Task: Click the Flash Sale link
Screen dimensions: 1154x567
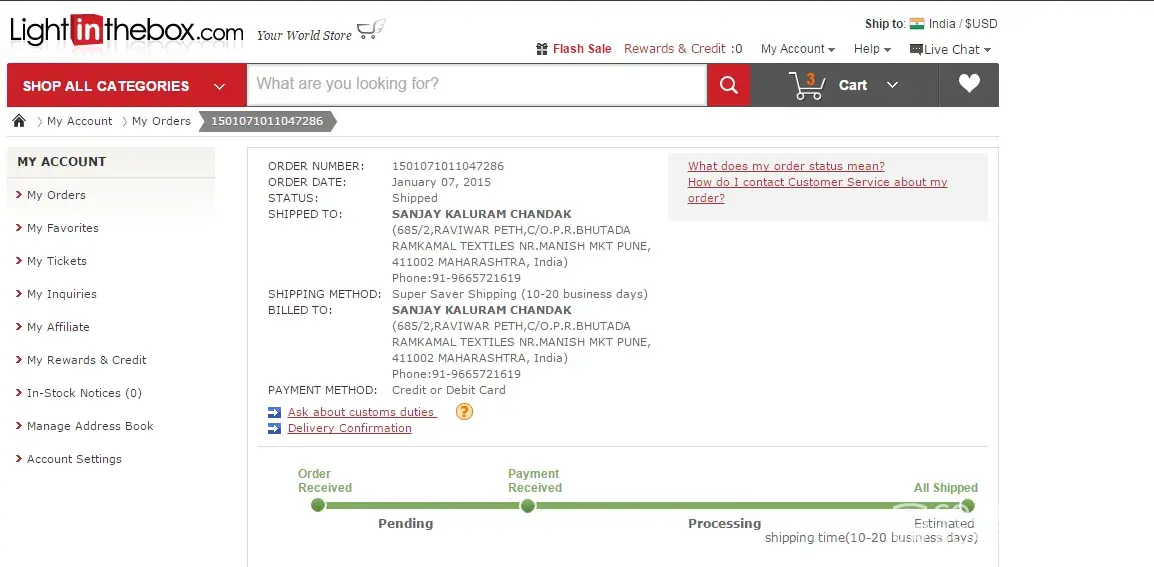Action: tap(582, 49)
